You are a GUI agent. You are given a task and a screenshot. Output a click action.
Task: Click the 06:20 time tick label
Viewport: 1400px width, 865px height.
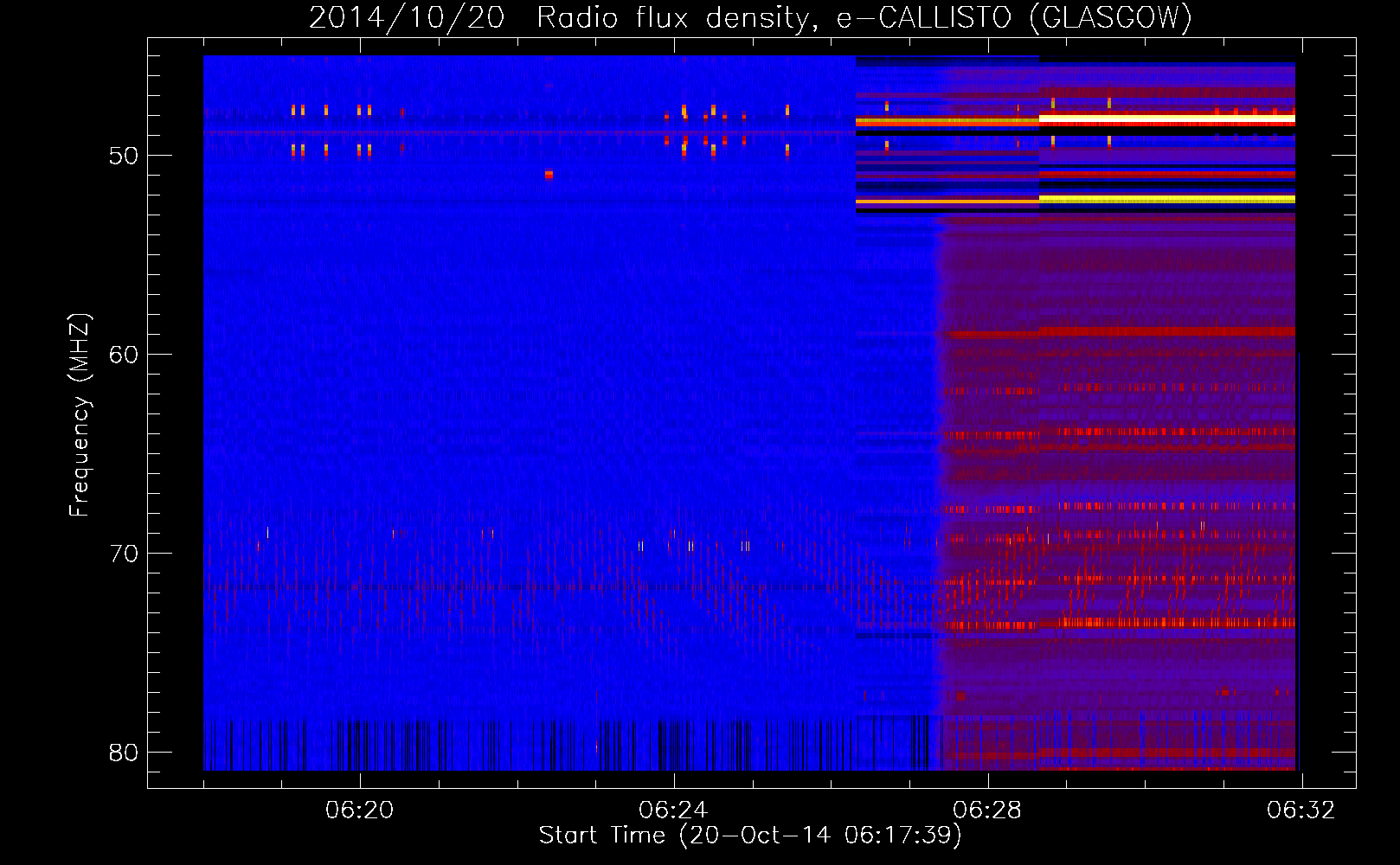coord(359,811)
